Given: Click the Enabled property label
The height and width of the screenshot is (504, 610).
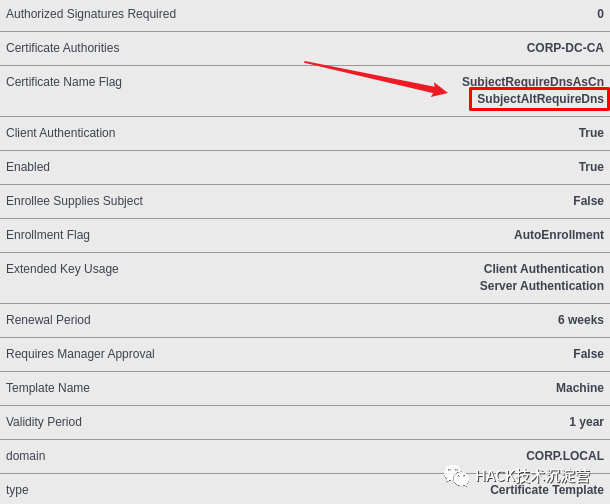Looking at the screenshot, I should point(28,167).
